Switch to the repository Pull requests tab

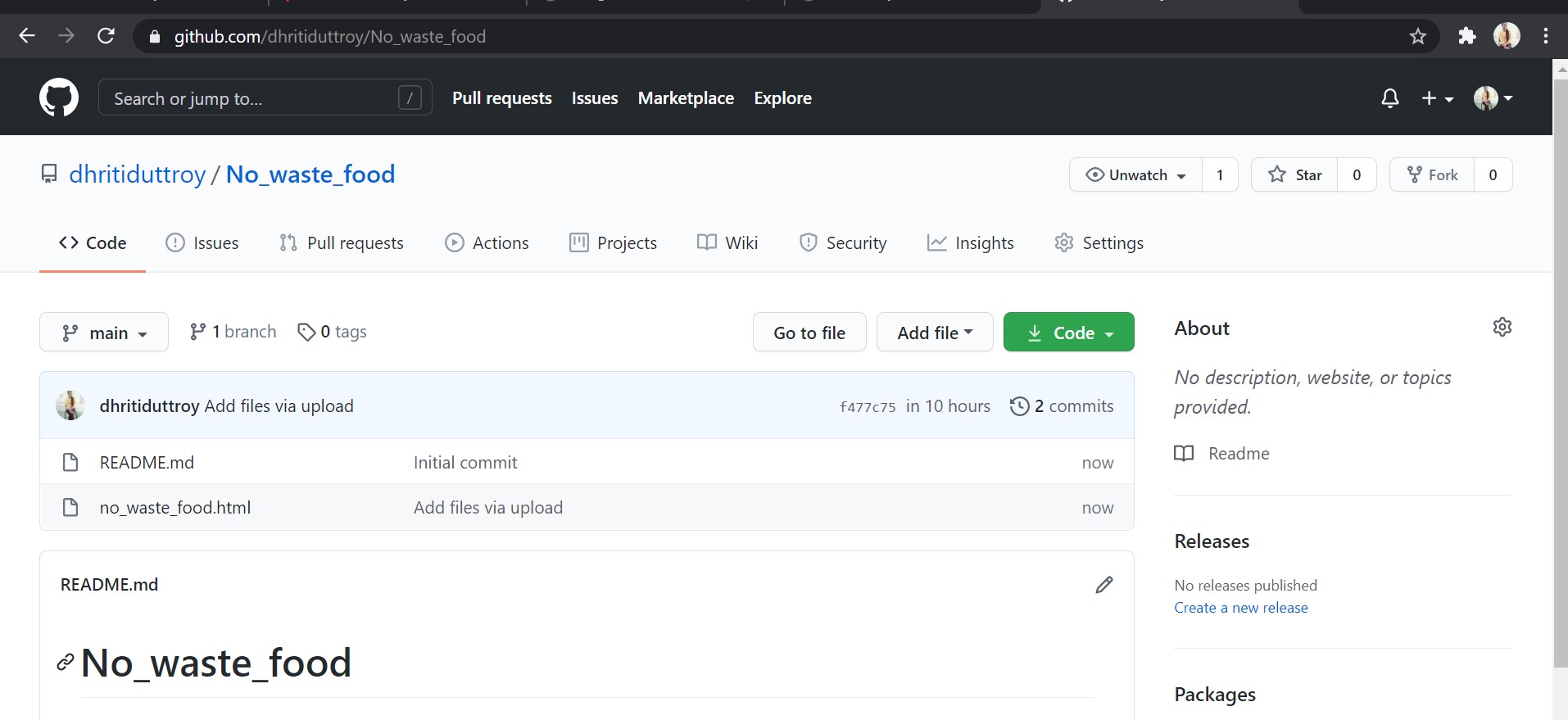pos(342,243)
